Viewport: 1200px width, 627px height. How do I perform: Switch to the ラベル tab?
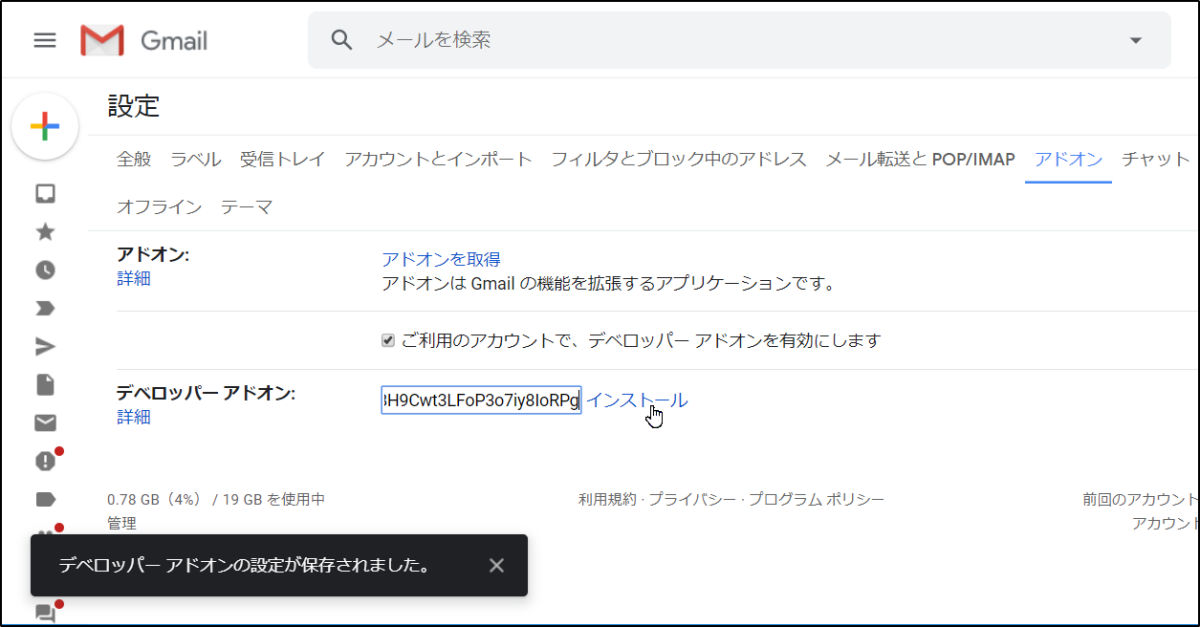coord(196,159)
